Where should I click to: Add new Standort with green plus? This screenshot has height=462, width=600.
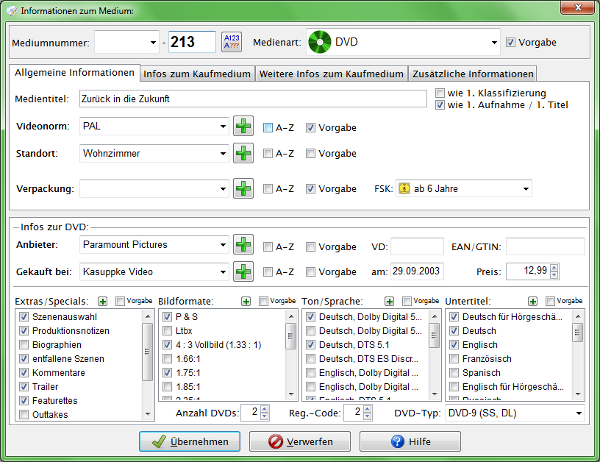[243, 154]
